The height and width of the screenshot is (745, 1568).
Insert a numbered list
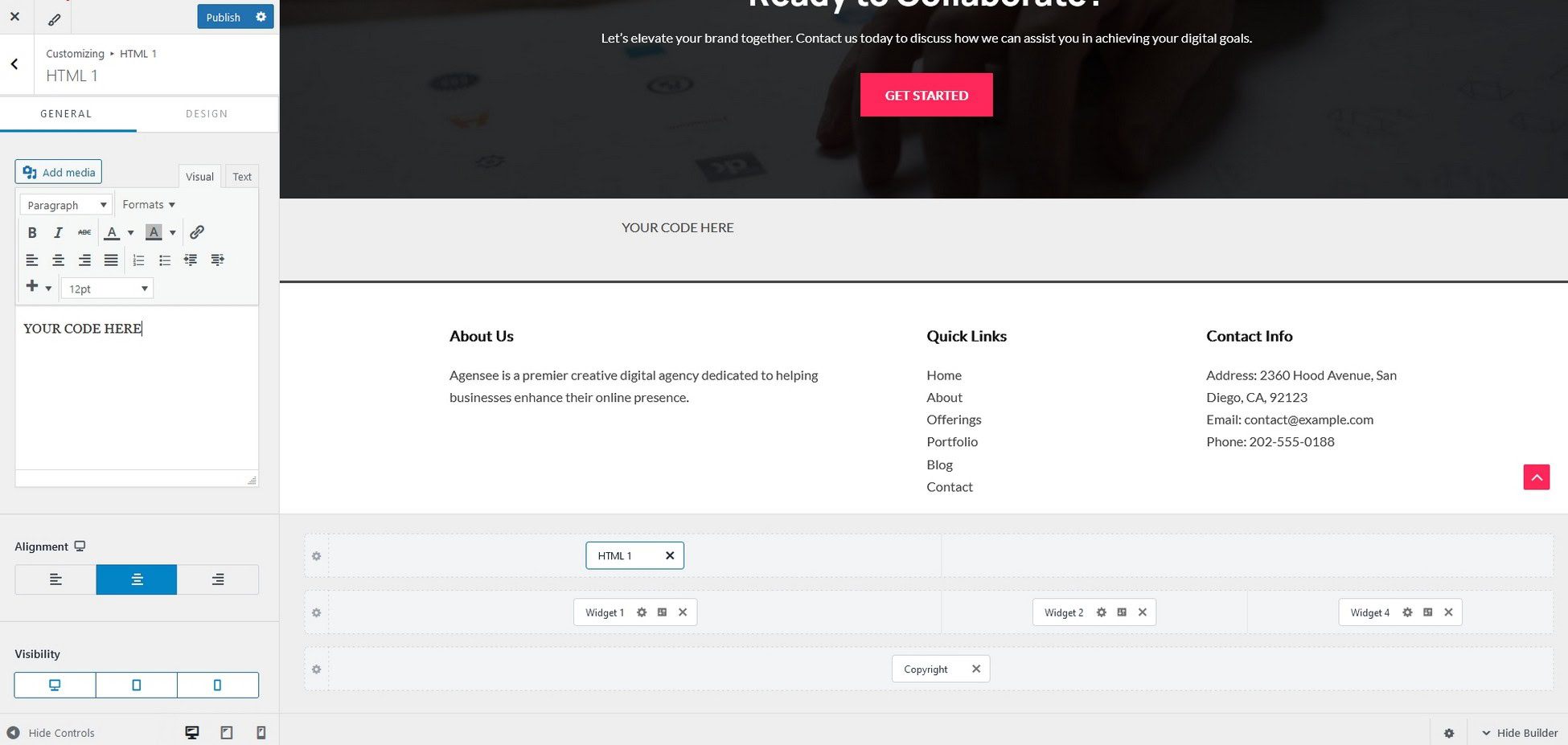pyautogui.click(x=138, y=260)
